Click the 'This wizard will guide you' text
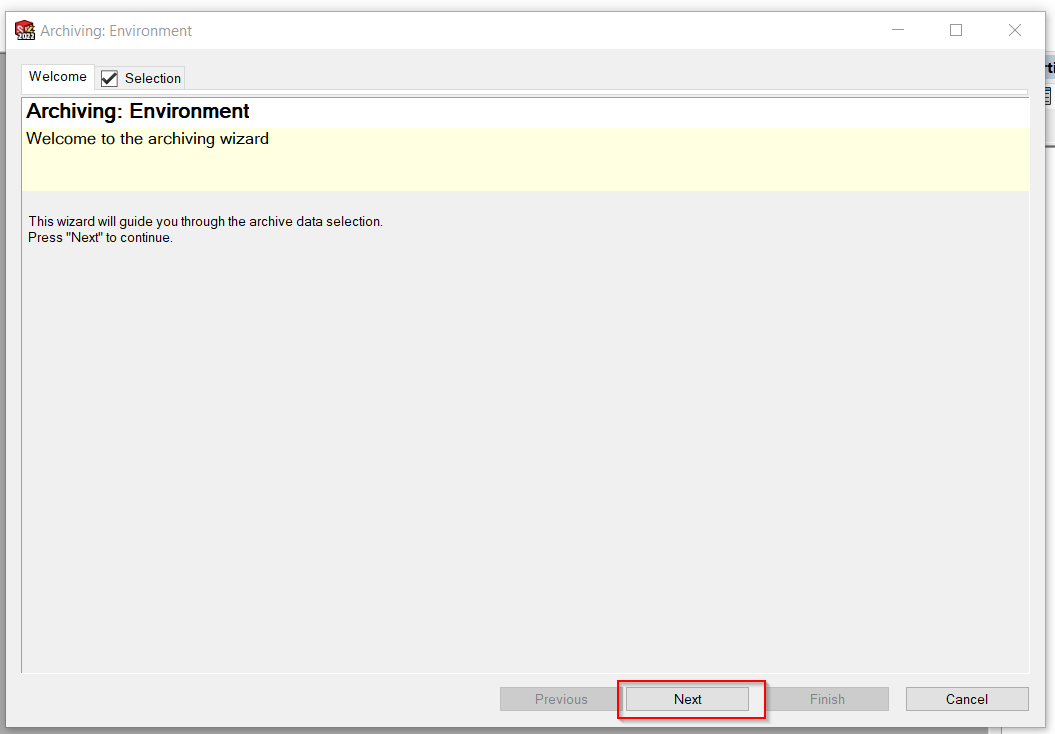 205,221
